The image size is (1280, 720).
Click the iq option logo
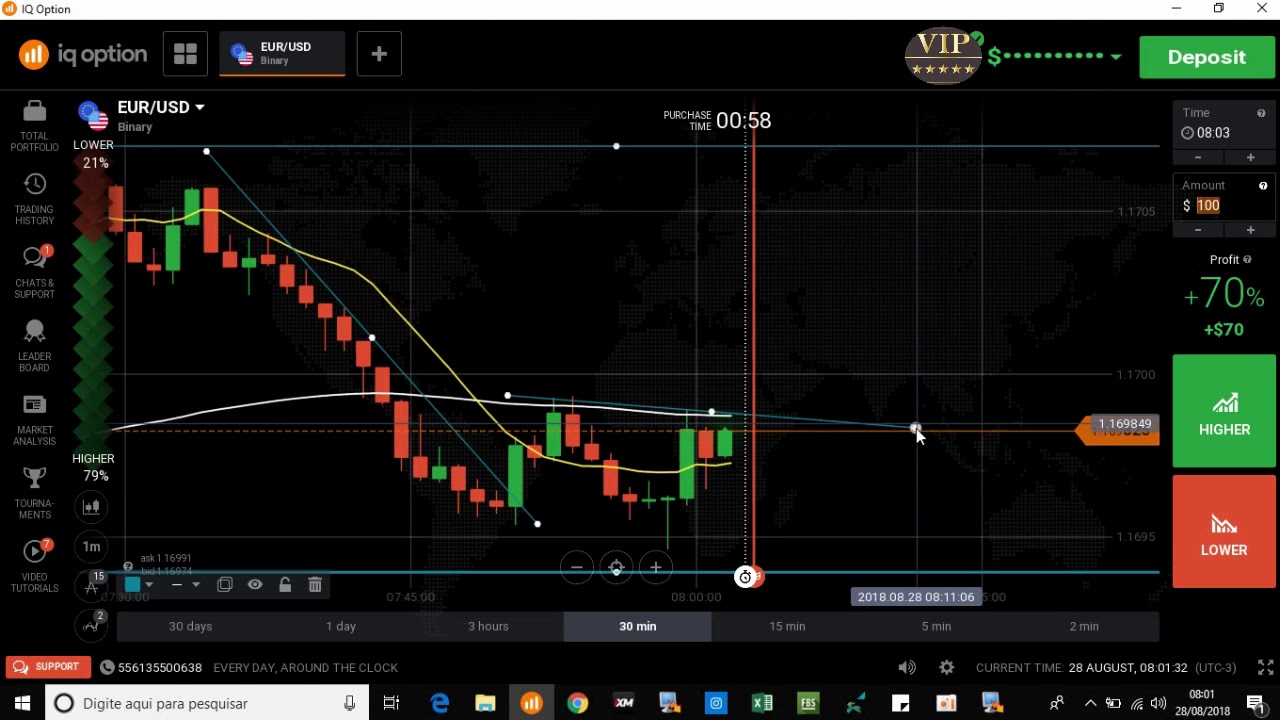tap(82, 54)
